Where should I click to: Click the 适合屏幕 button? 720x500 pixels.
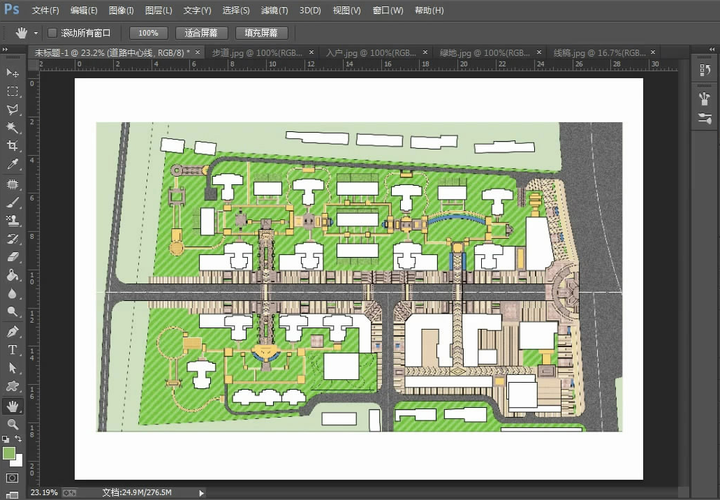coord(201,33)
